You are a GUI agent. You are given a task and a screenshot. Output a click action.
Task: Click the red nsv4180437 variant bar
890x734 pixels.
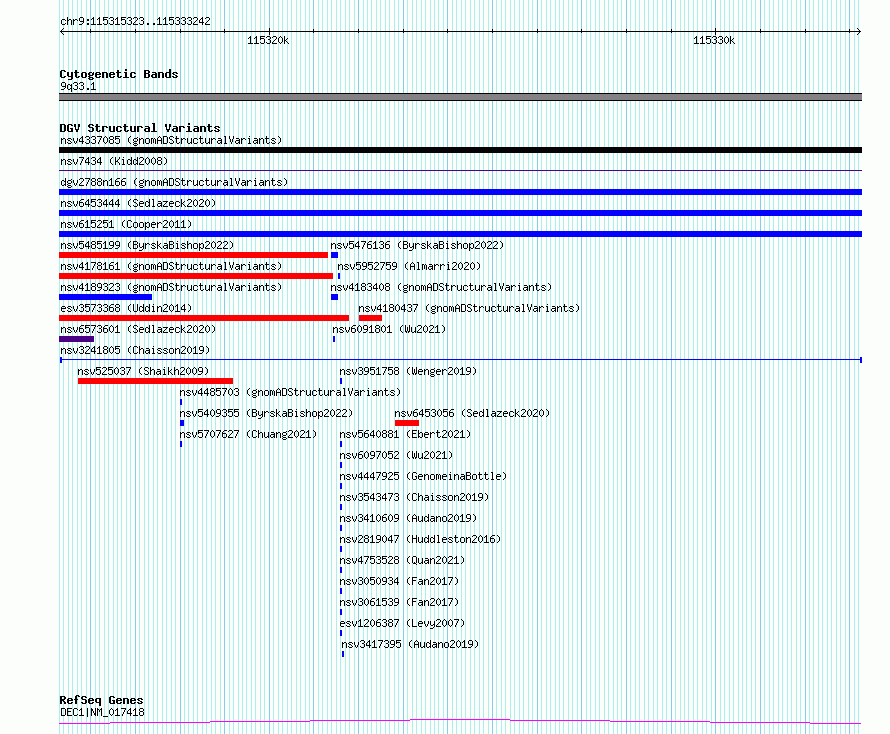pyautogui.click(x=370, y=318)
